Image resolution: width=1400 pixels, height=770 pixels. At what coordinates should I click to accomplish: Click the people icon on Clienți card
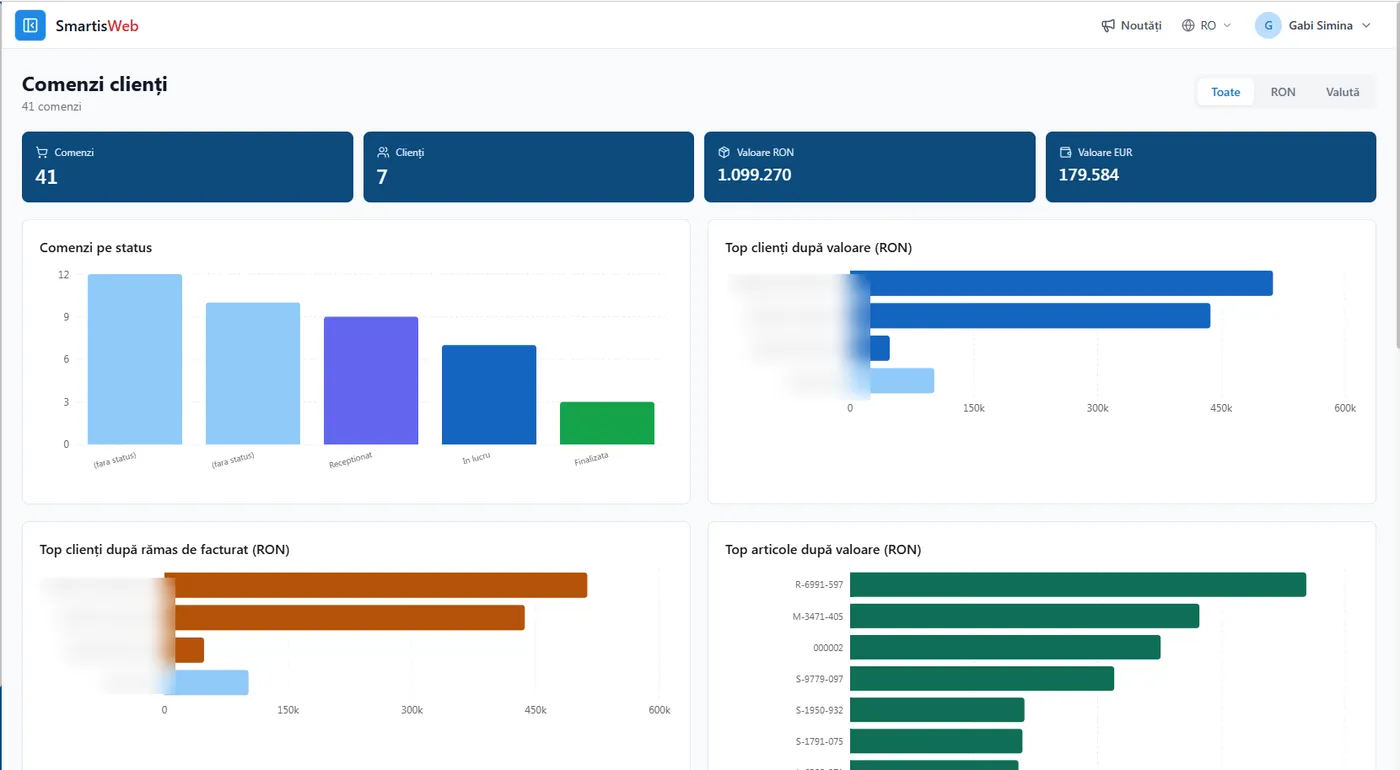coord(383,153)
